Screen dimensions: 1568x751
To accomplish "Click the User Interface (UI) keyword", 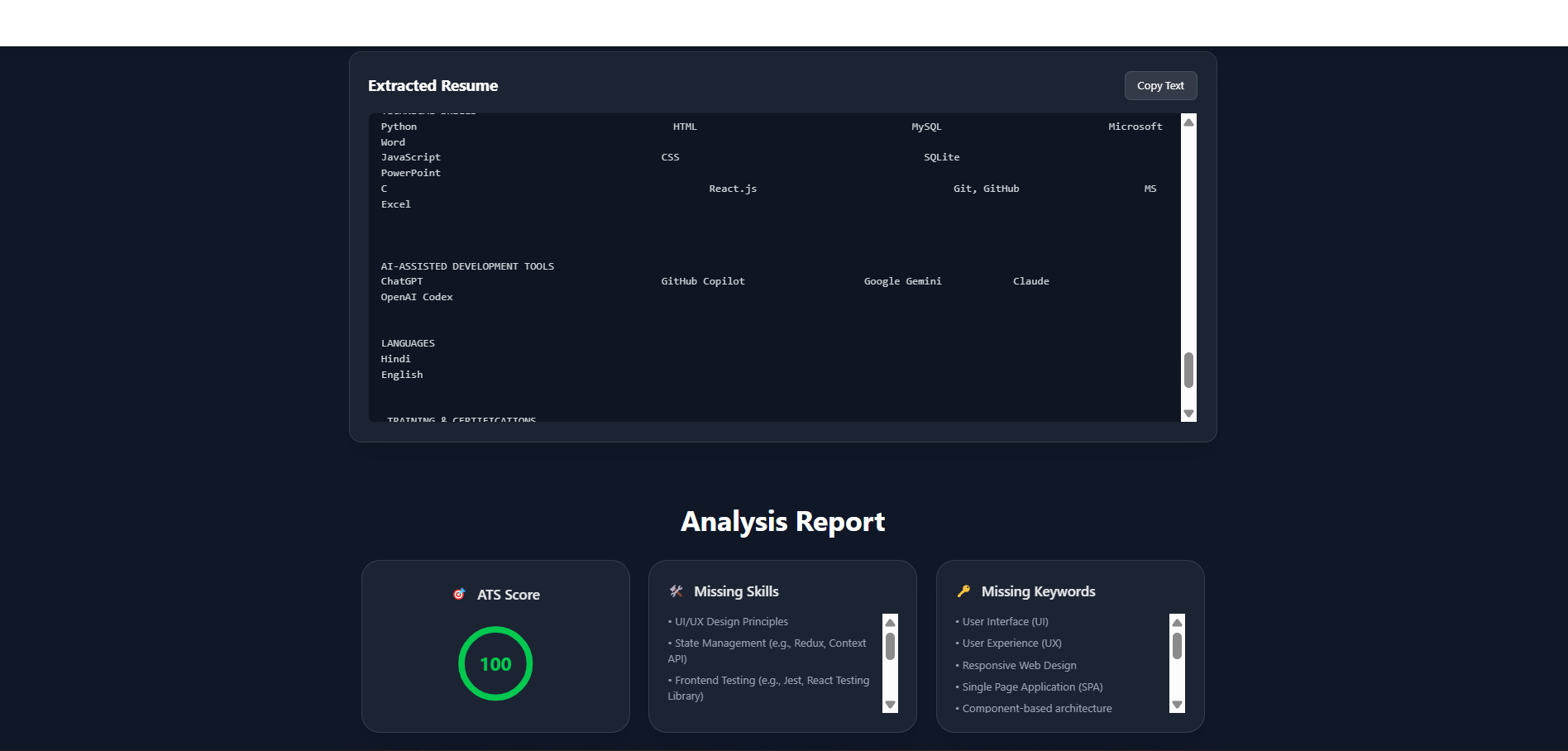I will [1002, 622].
